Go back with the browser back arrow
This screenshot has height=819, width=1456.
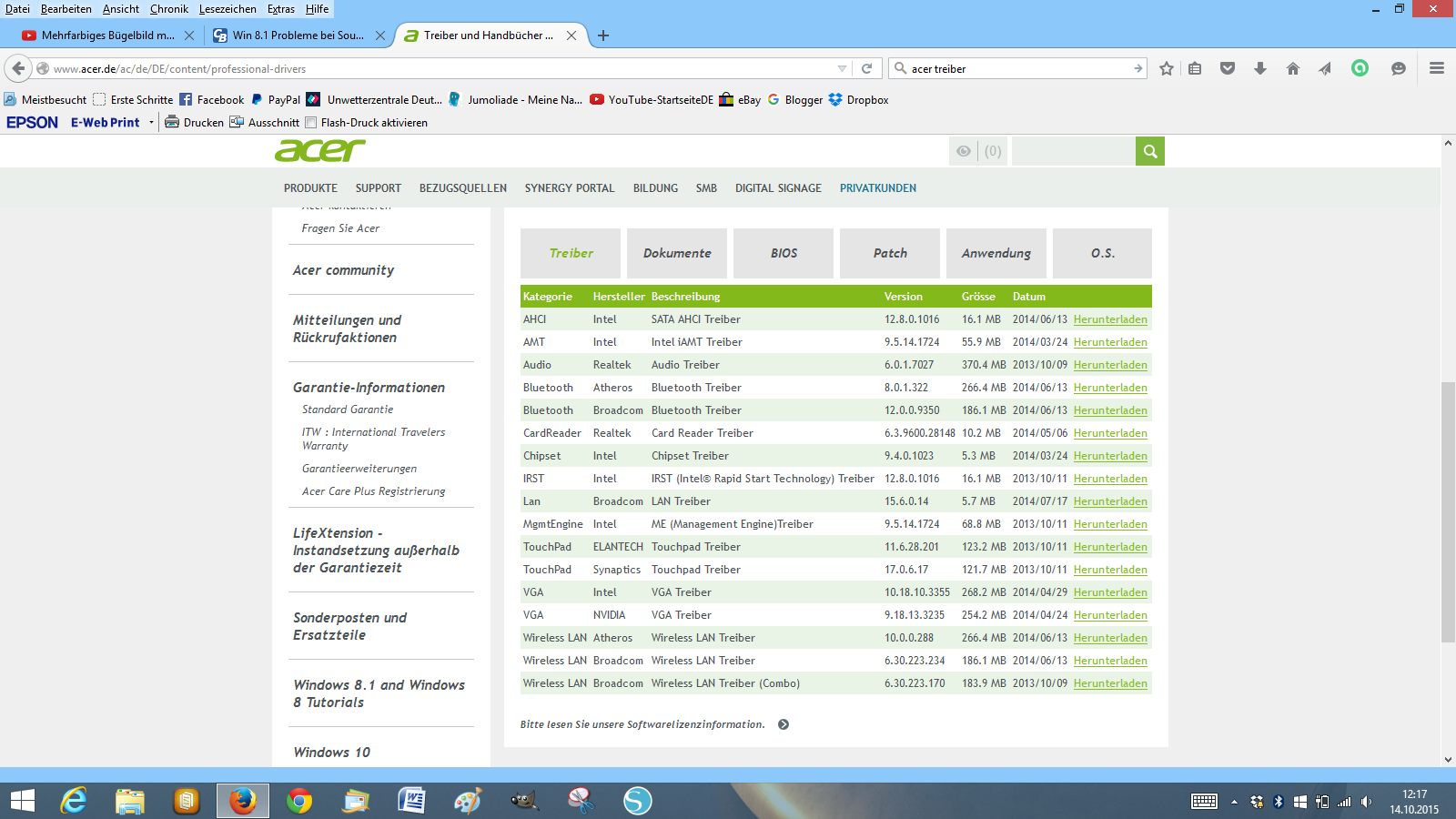coord(19,68)
